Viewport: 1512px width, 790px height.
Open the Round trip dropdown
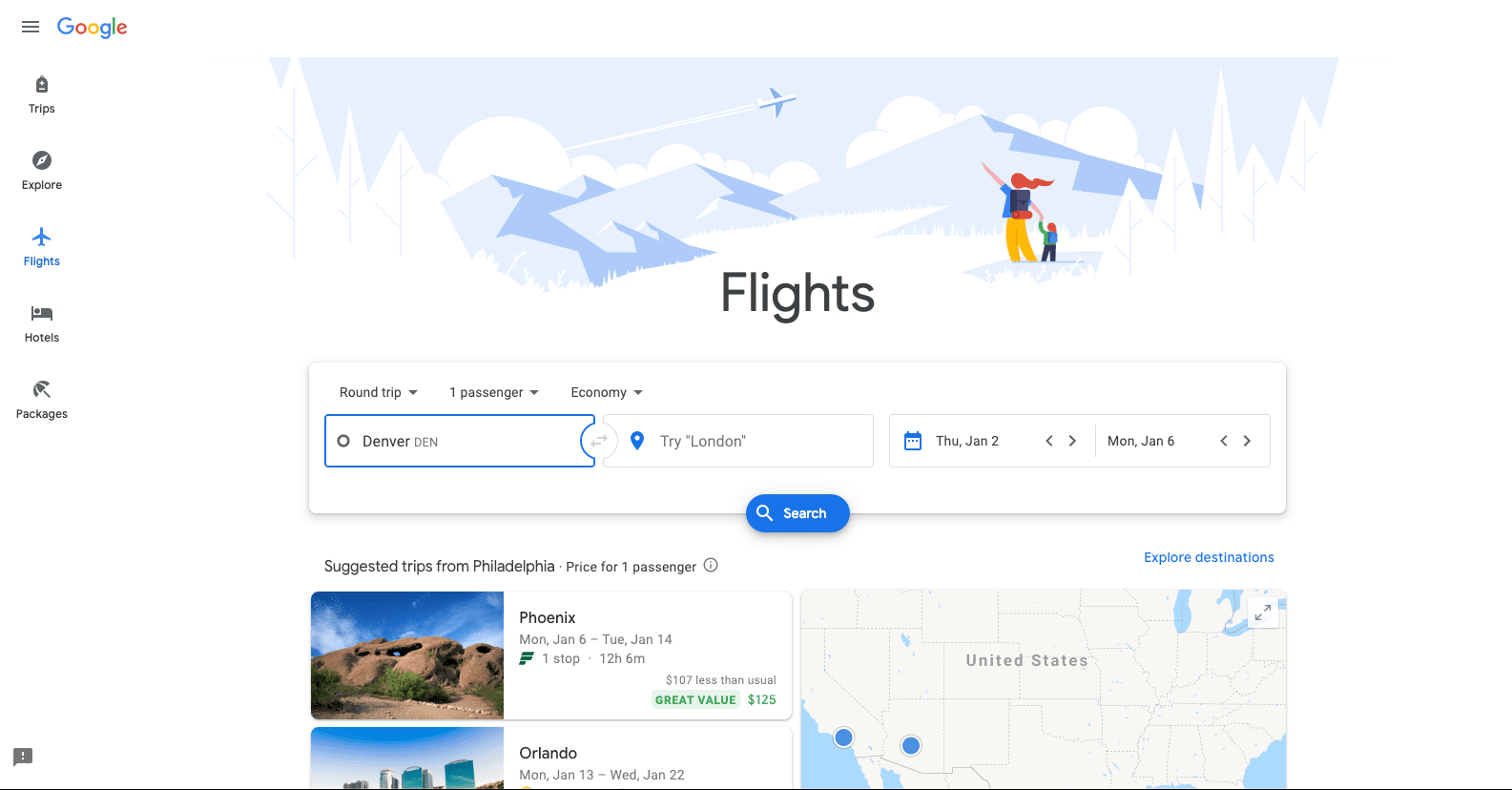[x=379, y=392]
